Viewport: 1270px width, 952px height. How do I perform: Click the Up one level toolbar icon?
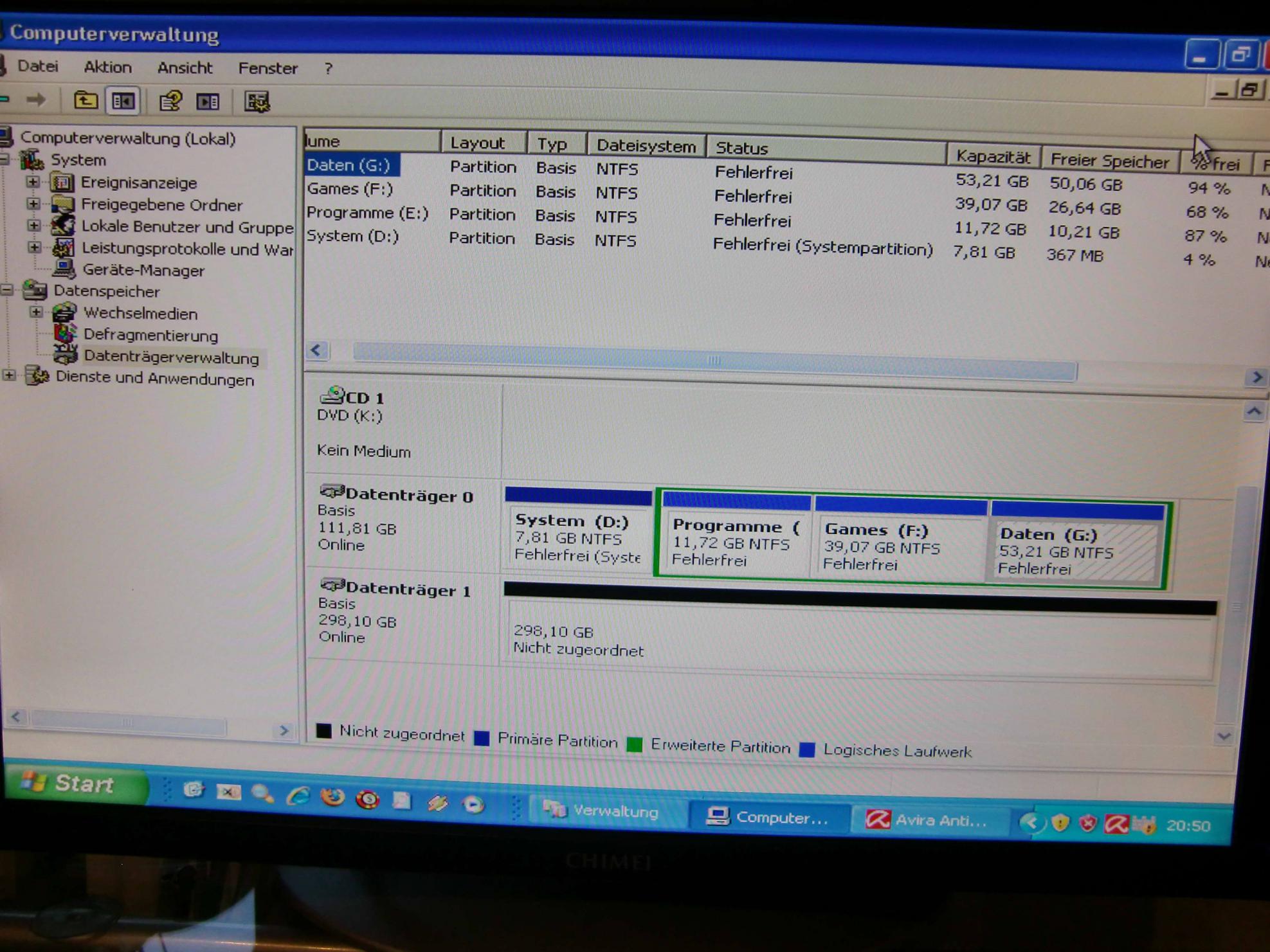point(85,101)
